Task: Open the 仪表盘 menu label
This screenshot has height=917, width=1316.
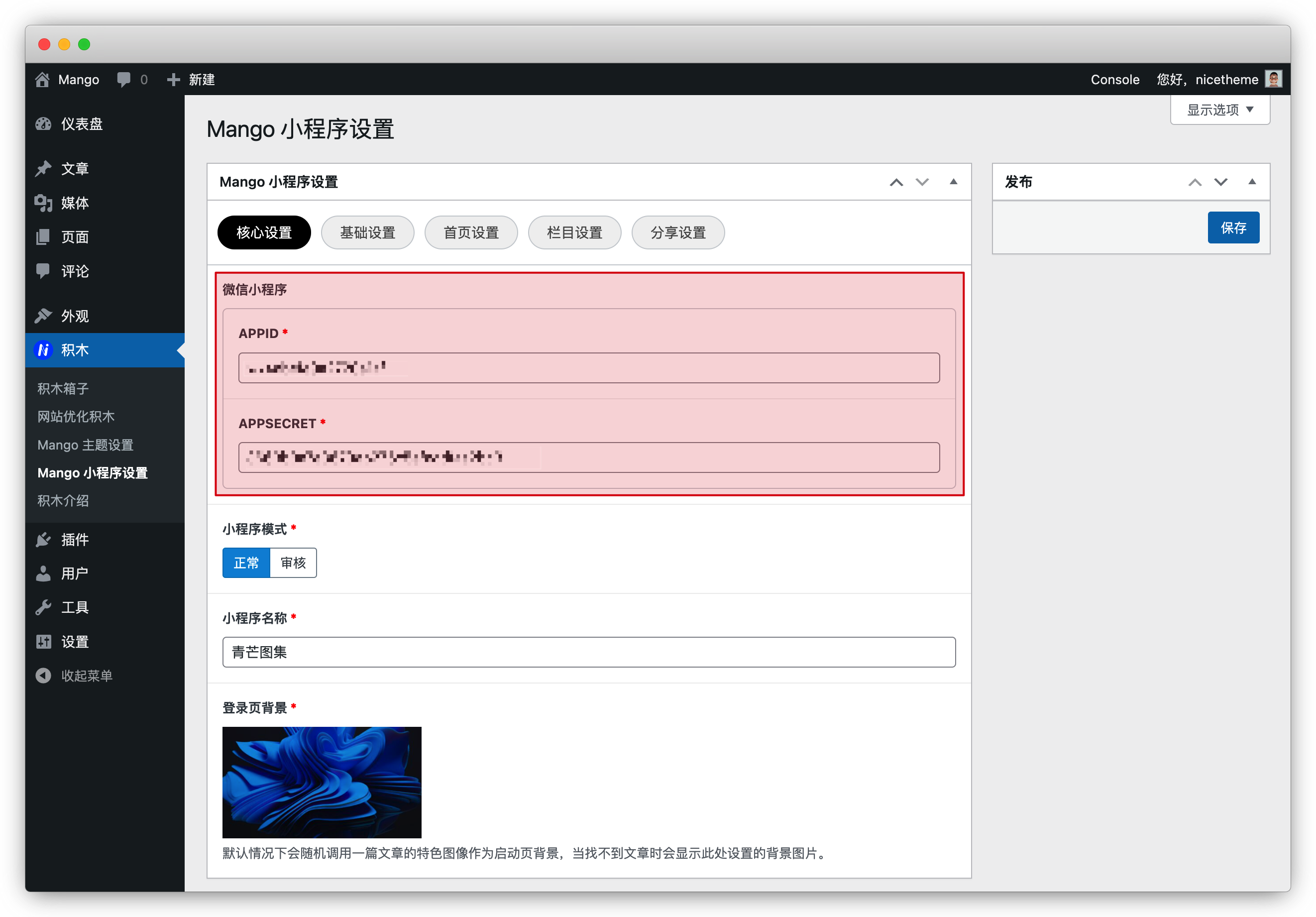Action: coord(82,124)
